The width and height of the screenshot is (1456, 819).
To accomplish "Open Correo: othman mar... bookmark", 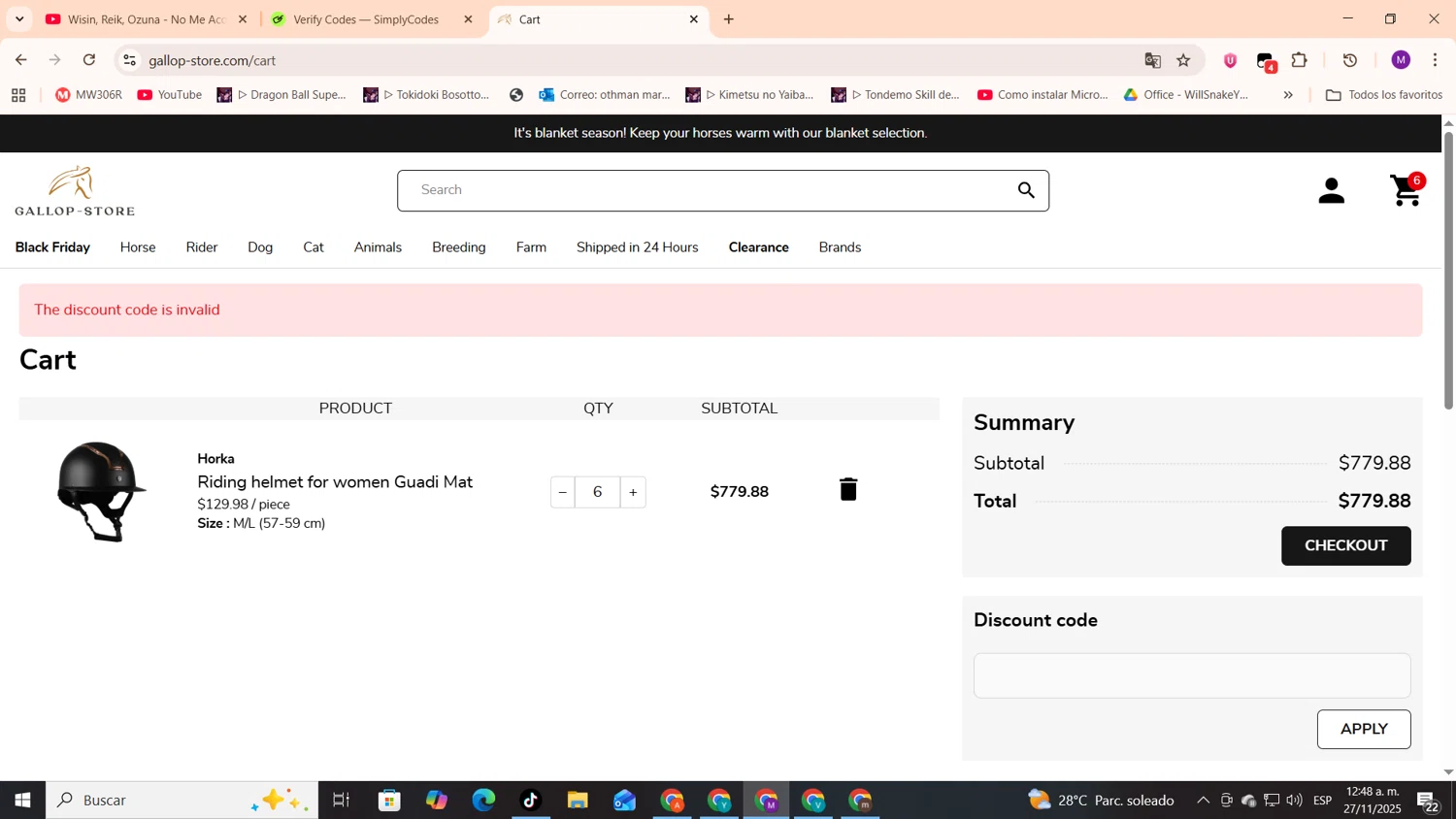I will point(605,95).
